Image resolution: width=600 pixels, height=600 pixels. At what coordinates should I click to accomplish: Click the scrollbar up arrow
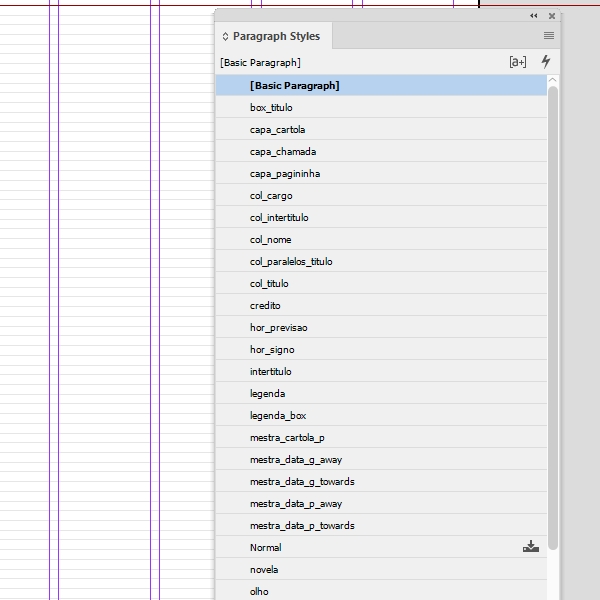tap(553, 80)
